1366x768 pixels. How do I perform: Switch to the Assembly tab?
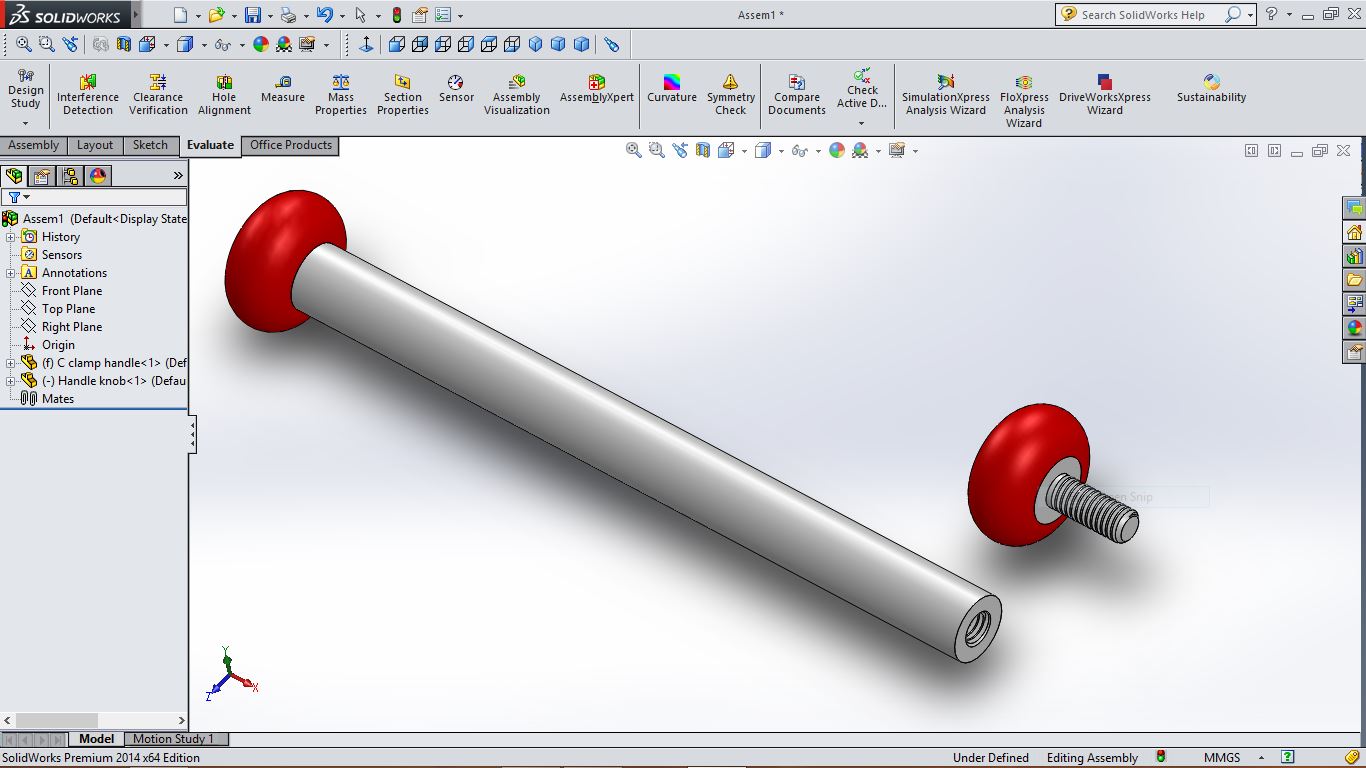[34, 145]
